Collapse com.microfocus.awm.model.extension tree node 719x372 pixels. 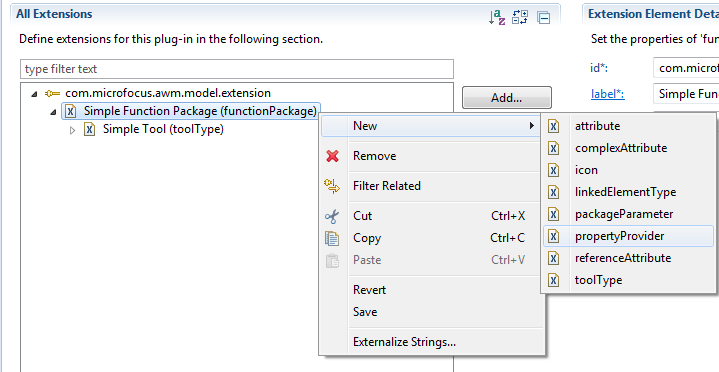[34, 94]
